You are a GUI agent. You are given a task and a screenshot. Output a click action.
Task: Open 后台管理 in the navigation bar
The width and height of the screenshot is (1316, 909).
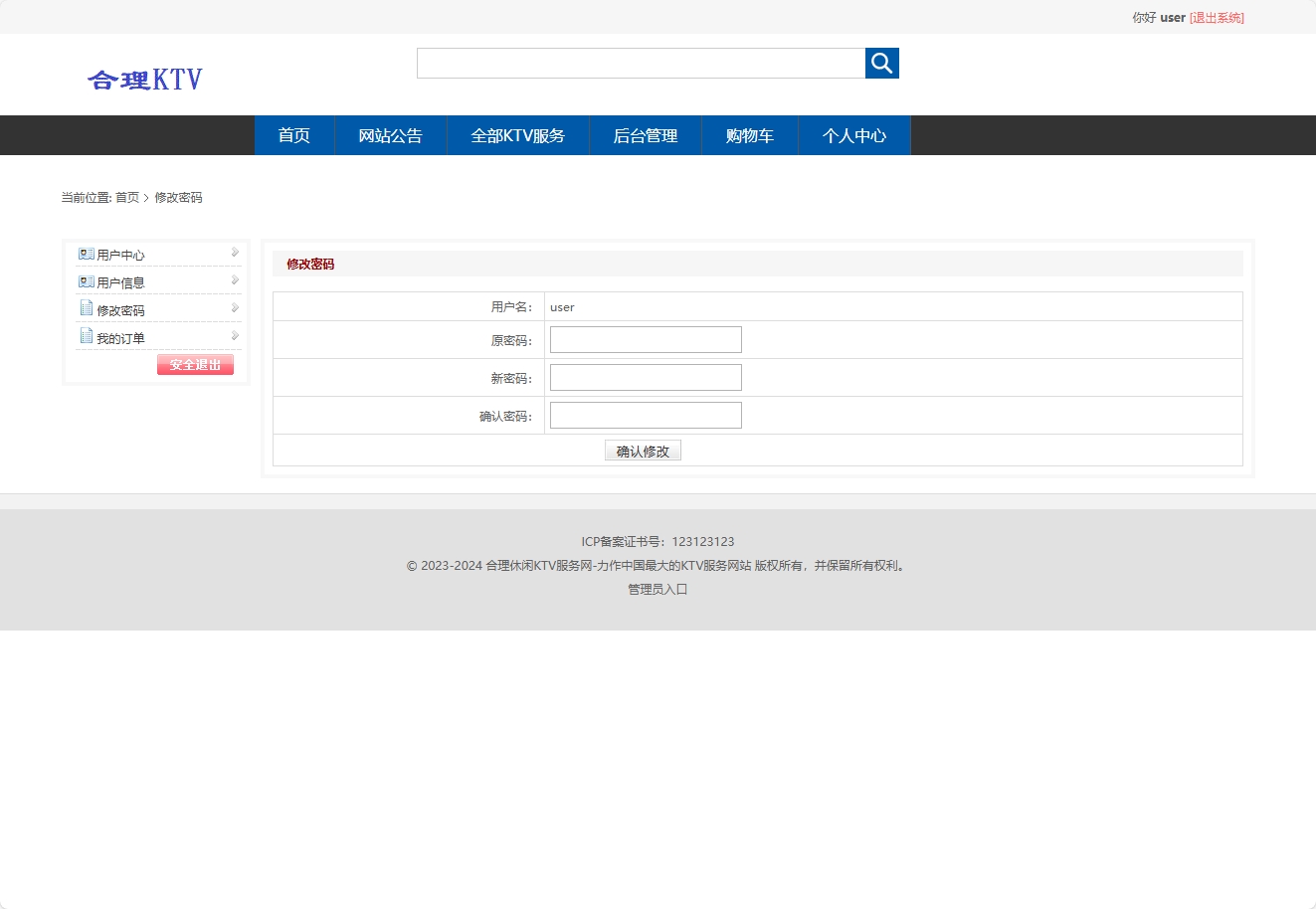(645, 135)
